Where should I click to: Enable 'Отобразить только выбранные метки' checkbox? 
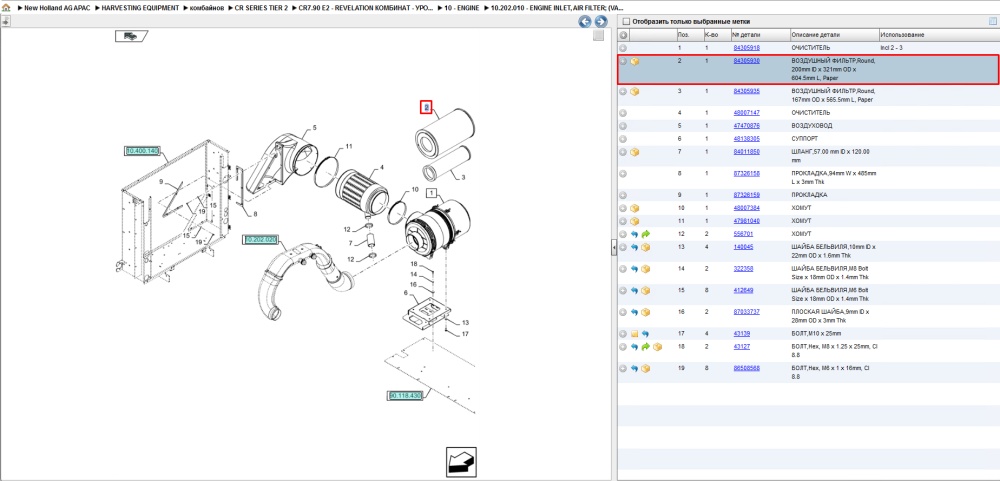(x=626, y=21)
